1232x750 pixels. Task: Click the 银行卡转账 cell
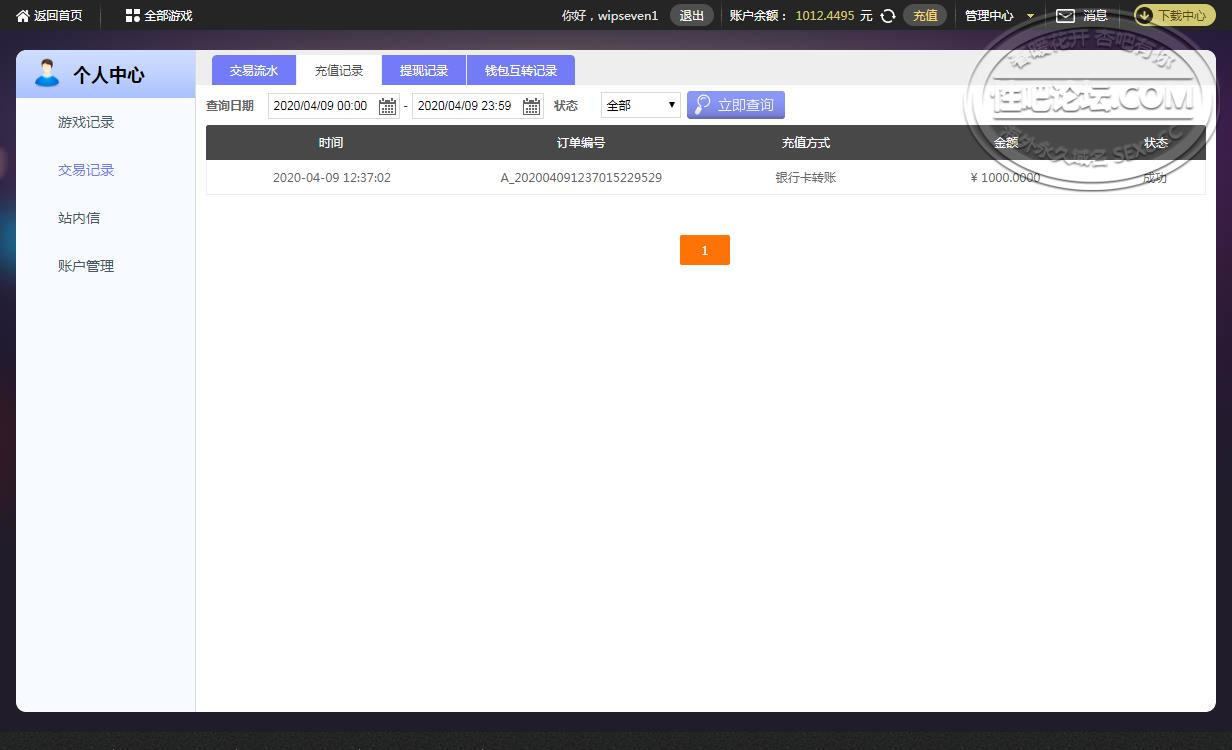click(806, 178)
